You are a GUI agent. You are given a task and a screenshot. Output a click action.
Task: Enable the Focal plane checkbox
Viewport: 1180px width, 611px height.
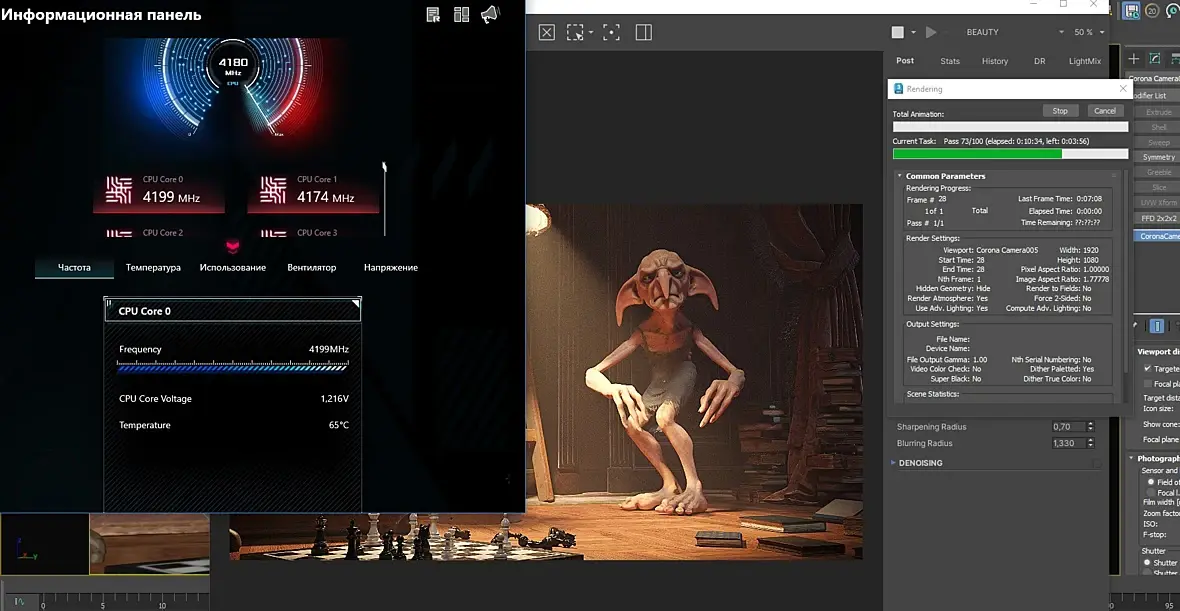[1147, 384]
